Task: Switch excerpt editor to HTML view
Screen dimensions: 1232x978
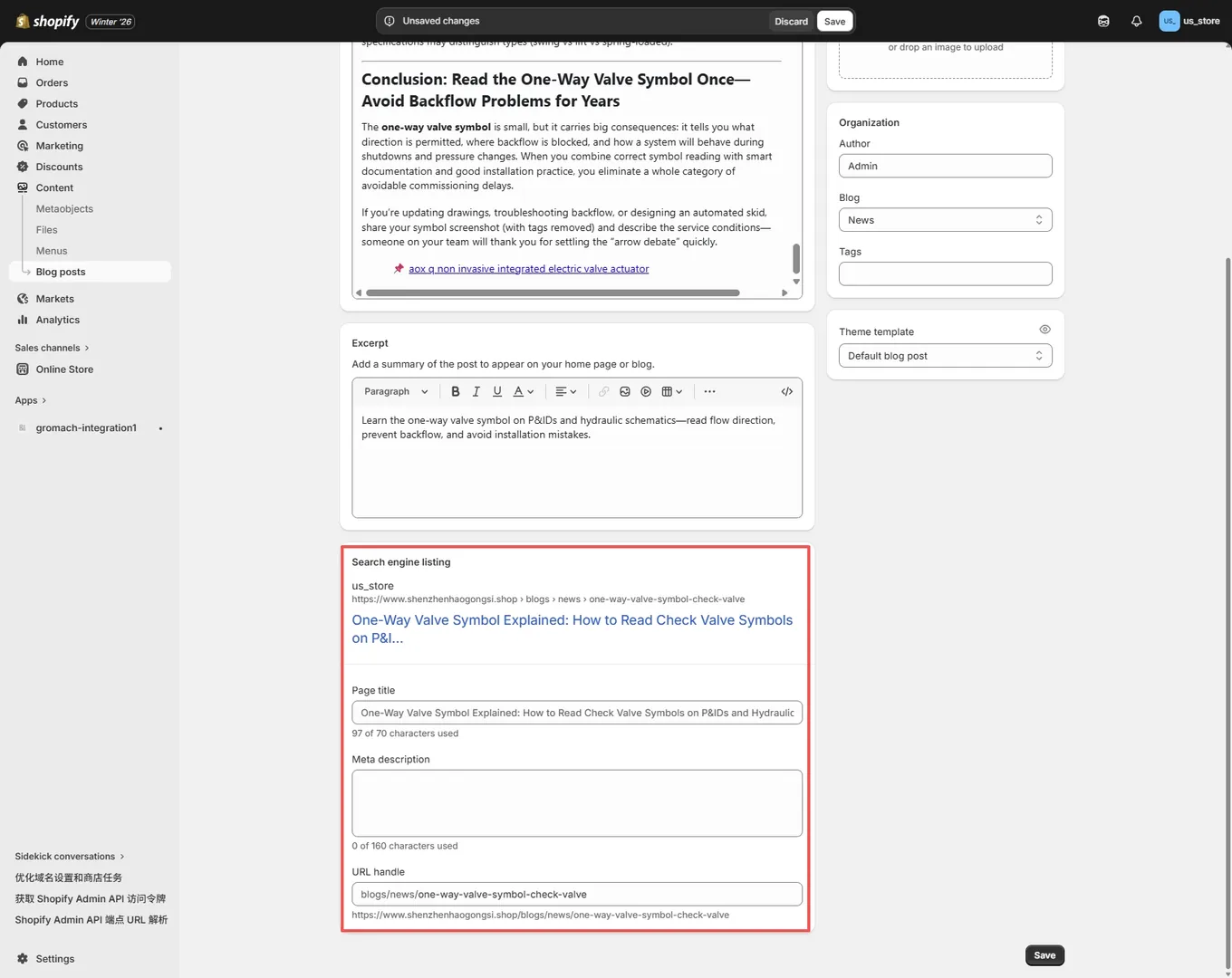Action: click(786, 392)
